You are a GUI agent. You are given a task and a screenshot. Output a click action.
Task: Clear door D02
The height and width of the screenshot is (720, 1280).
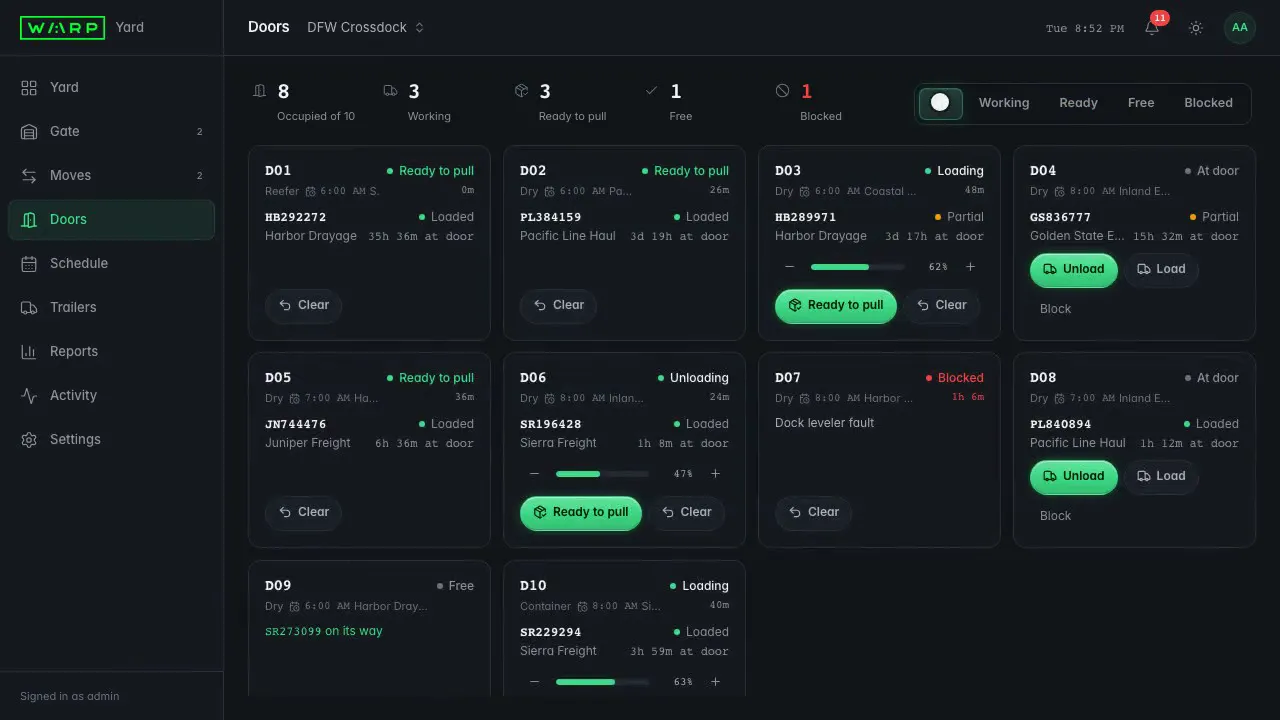(559, 306)
